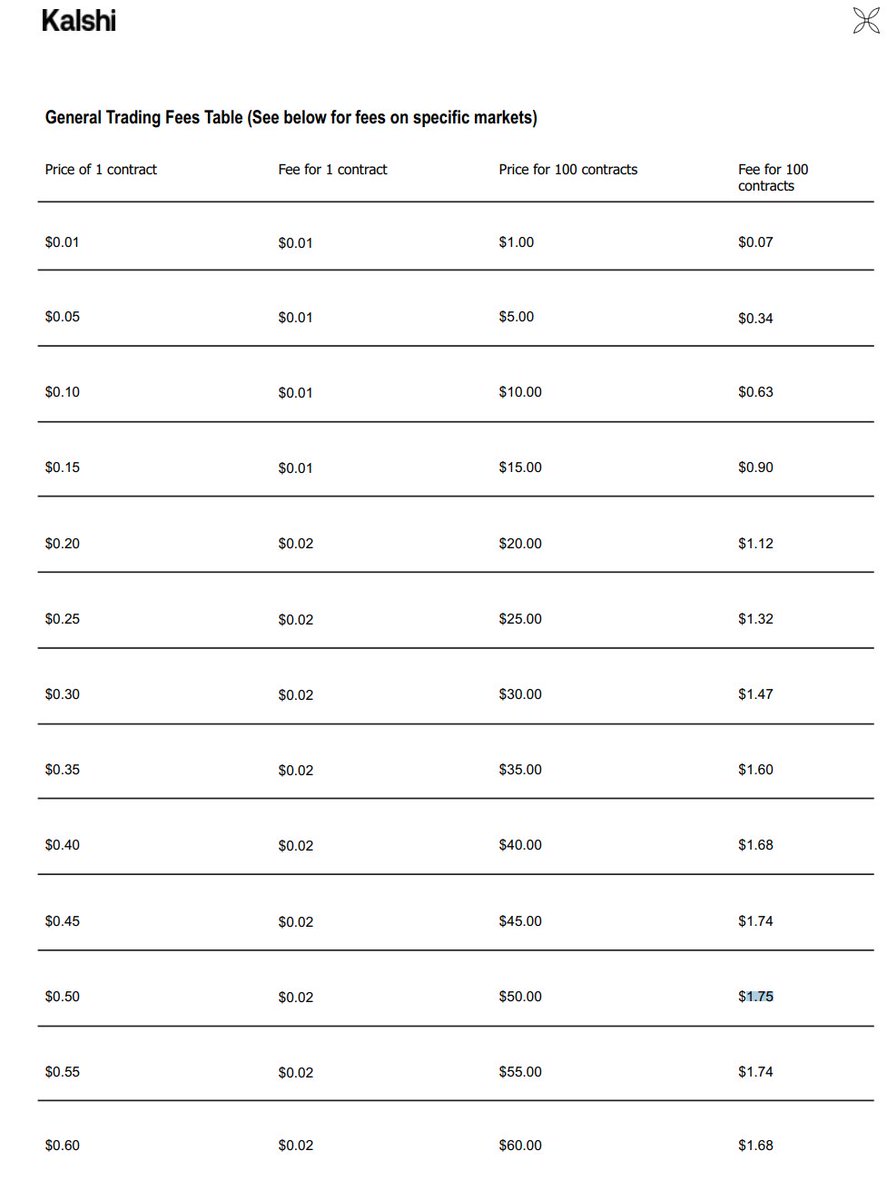Click the $55.00 price cell
Image resolution: width=887 pixels, height=1200 pixels.
tap(520, 1072)
